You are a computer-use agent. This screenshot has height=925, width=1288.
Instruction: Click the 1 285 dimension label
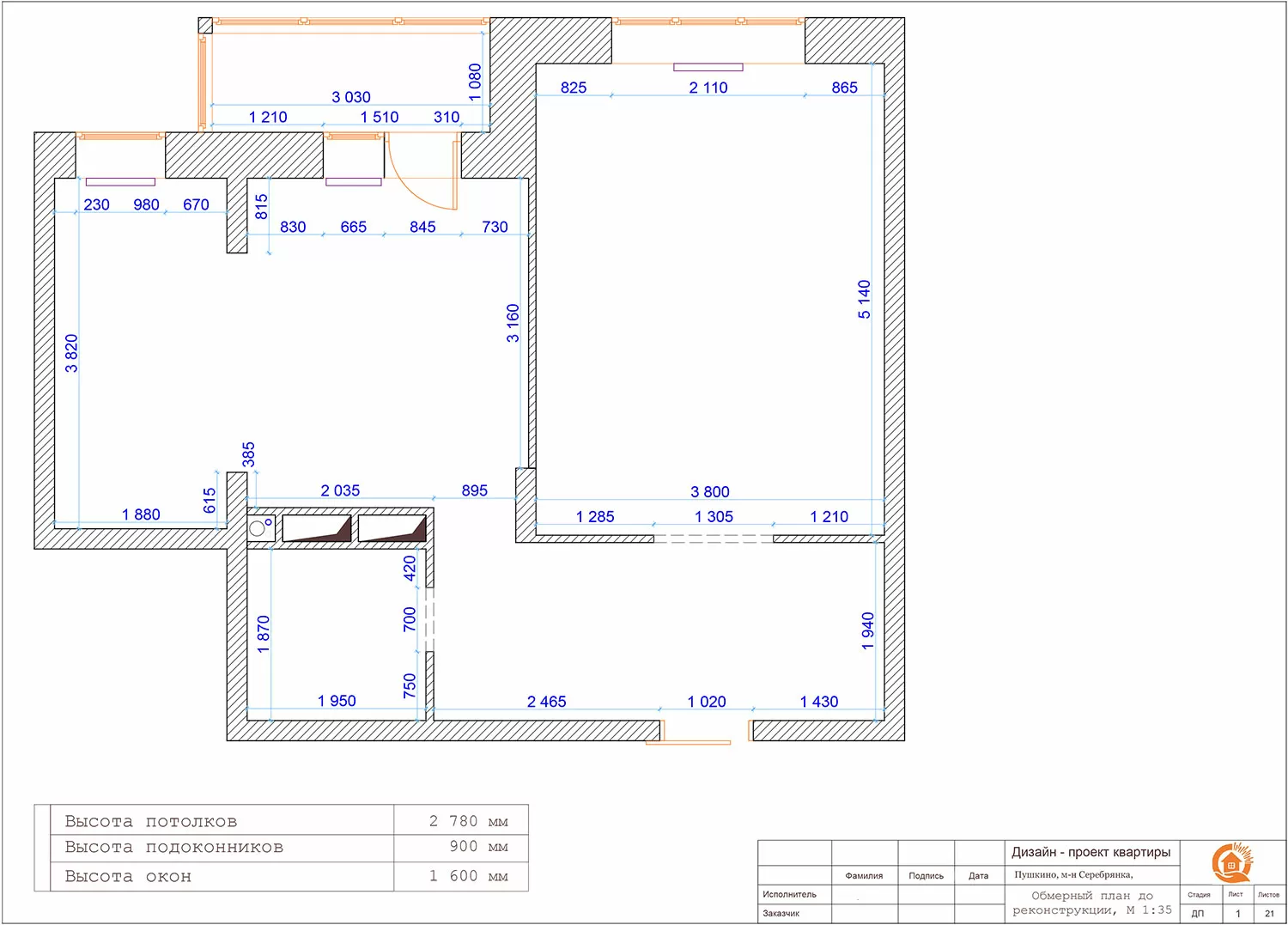click(595, 517)
